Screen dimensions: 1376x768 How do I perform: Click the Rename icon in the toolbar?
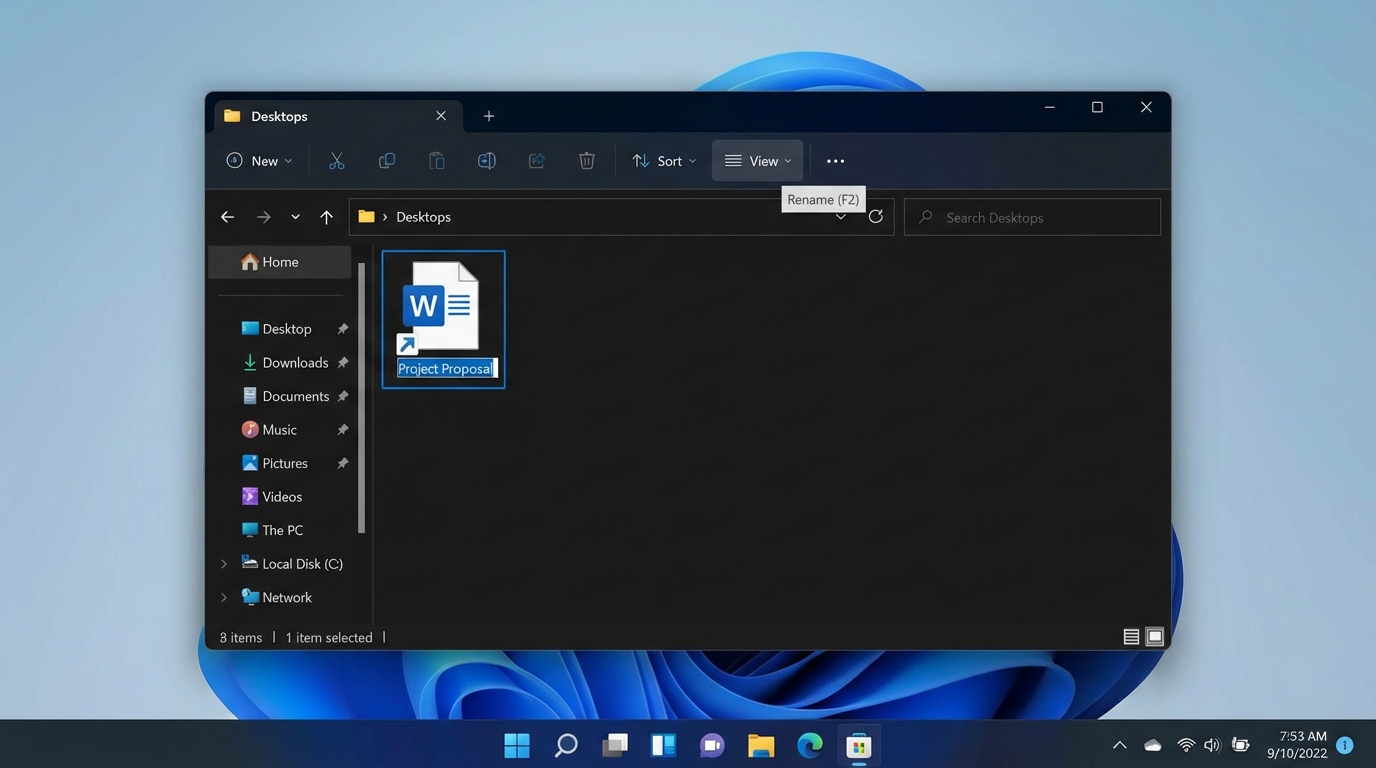click(x=486, y=160)
